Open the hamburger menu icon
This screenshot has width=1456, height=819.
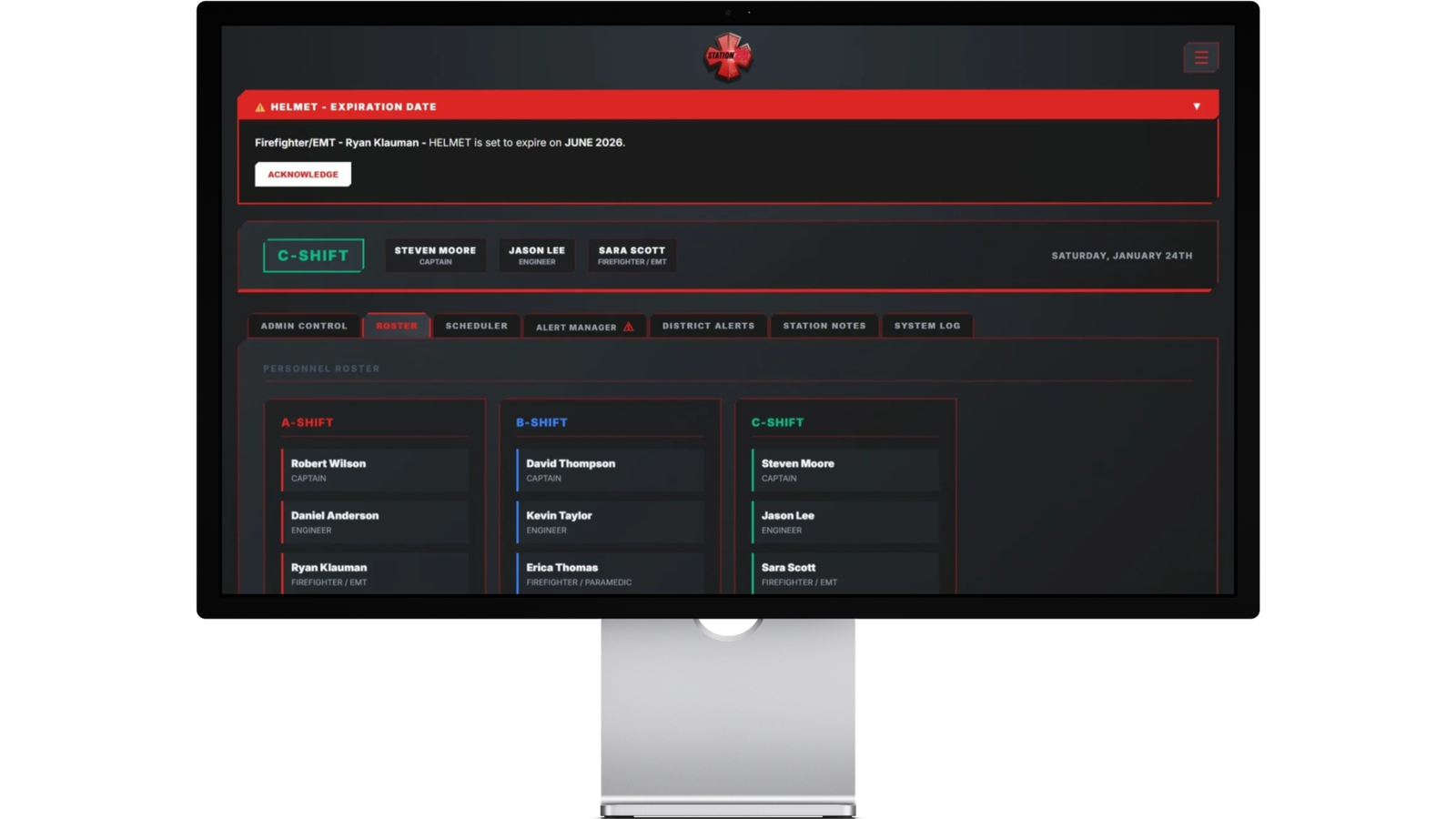click(1200, 57)
